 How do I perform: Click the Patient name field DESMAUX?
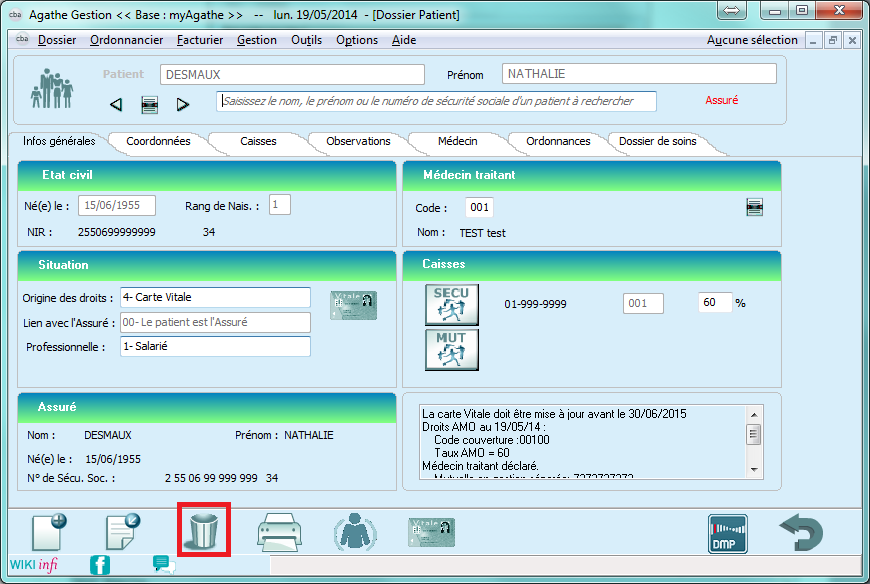(292, 74)
